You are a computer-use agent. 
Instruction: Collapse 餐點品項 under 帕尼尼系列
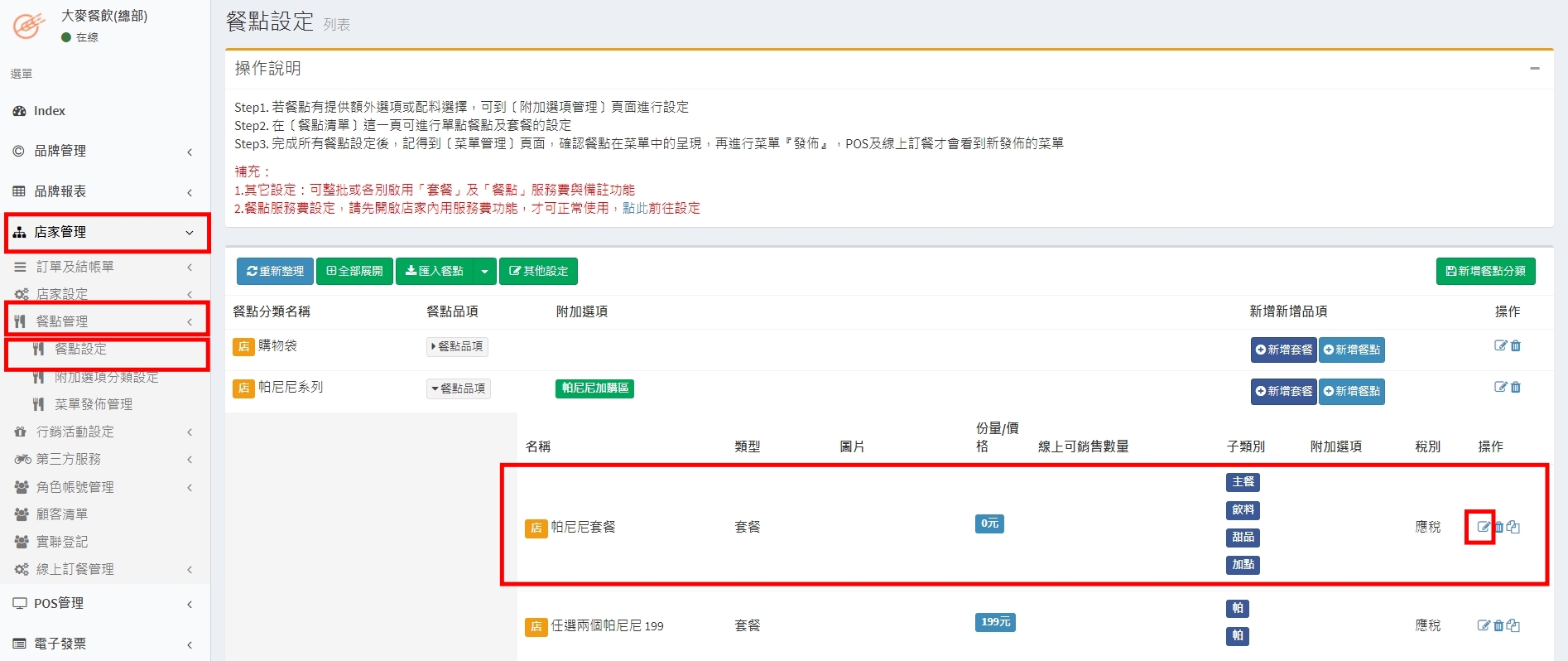[x=459, y=388]
